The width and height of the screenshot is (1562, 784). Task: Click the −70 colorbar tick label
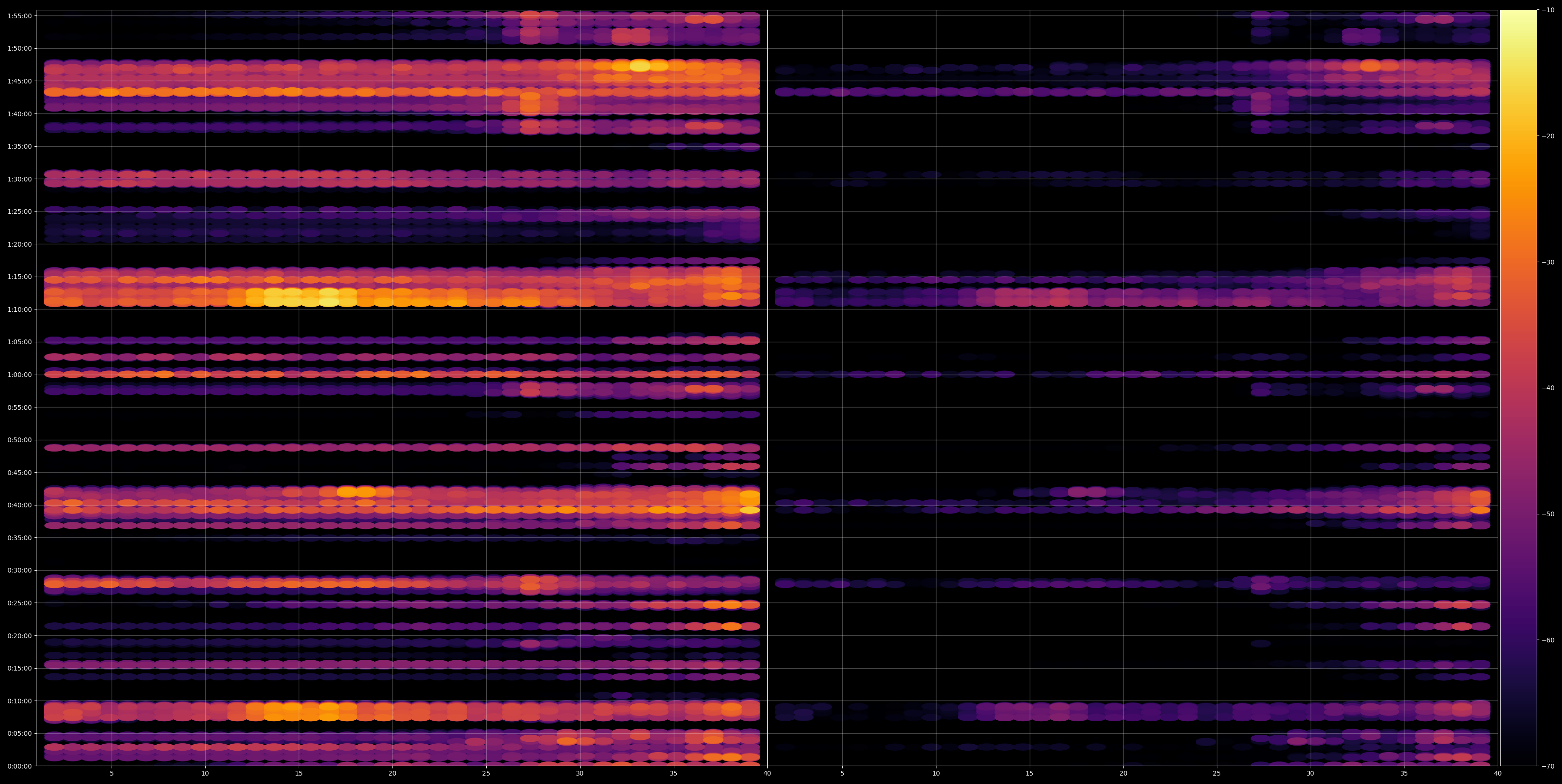(x=1548, y=766)
